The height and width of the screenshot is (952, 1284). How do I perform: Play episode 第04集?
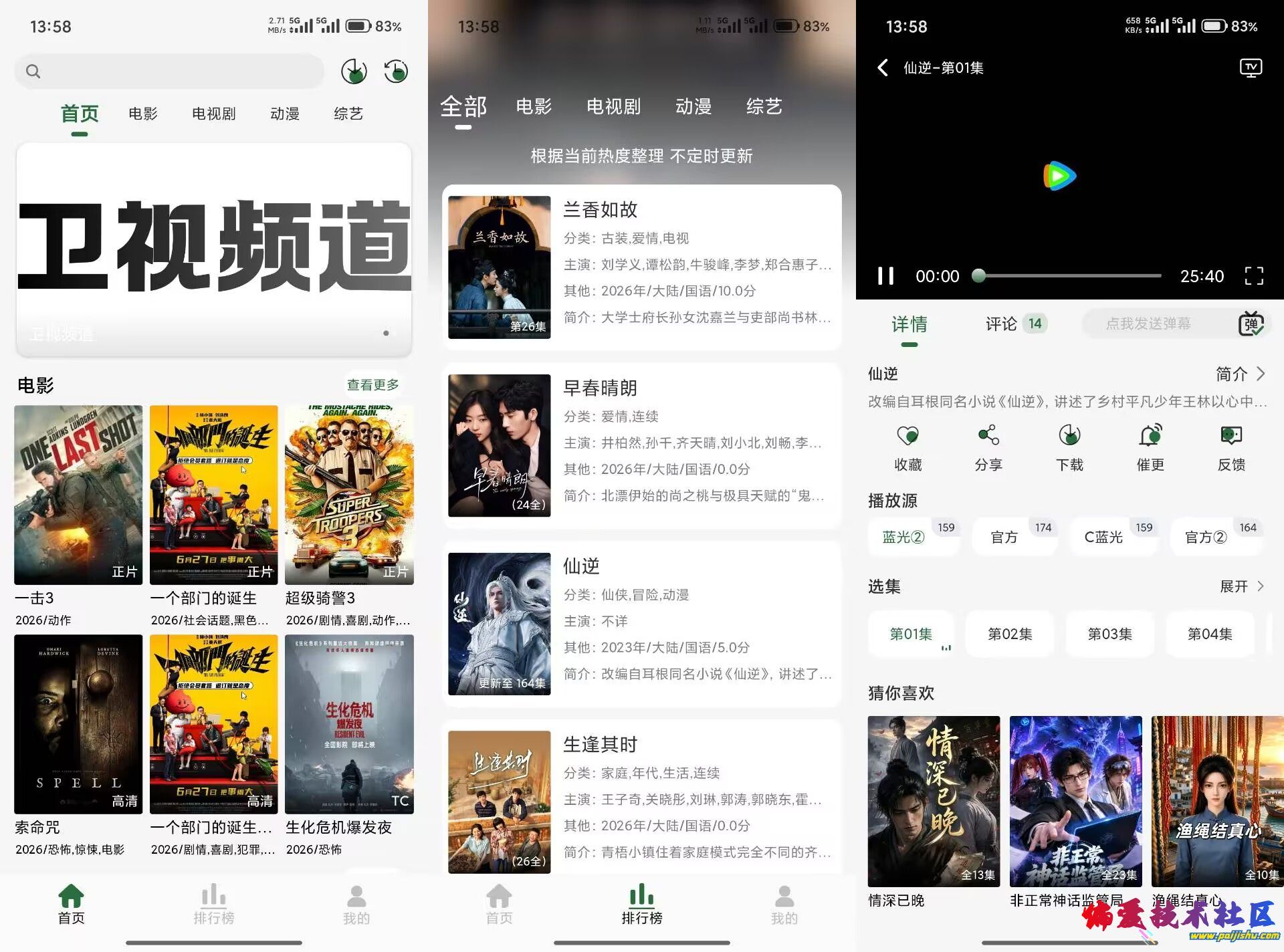pyautogui.click(x=1210, y=634)
